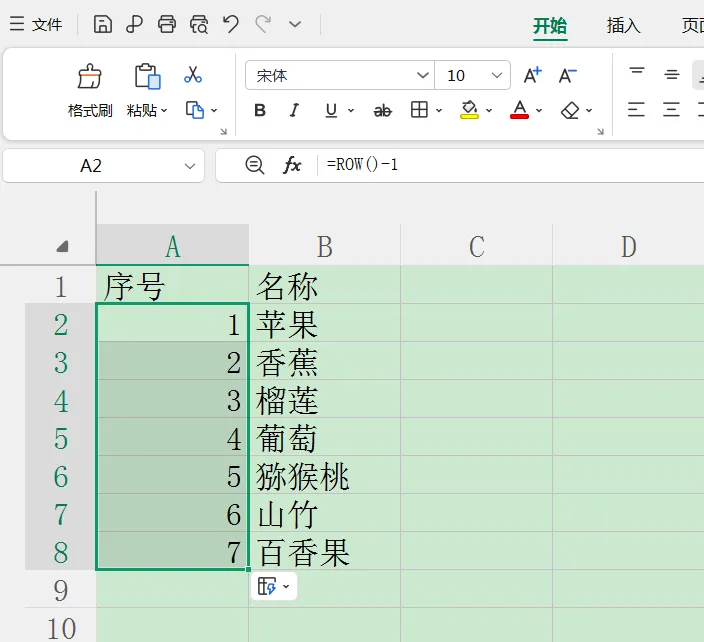Center text horizontally icon
Screen dimensions: 704x642
[672, 110]
